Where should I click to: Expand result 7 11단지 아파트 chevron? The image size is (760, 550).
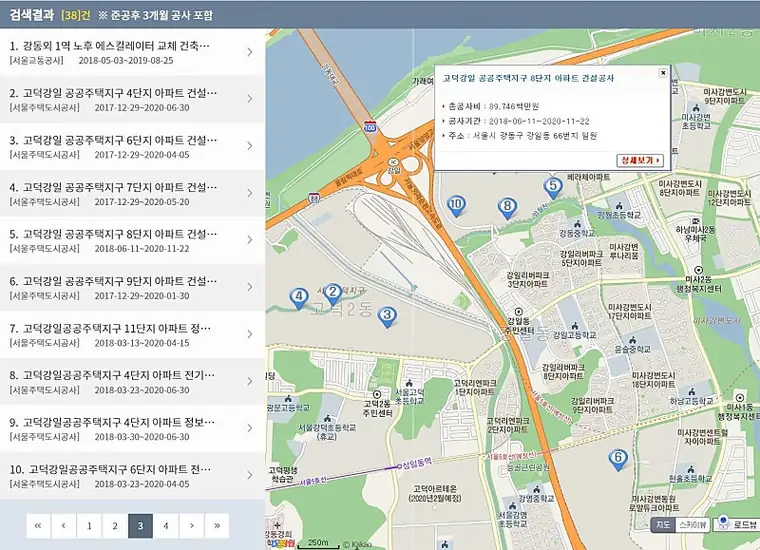click(250, 334)
